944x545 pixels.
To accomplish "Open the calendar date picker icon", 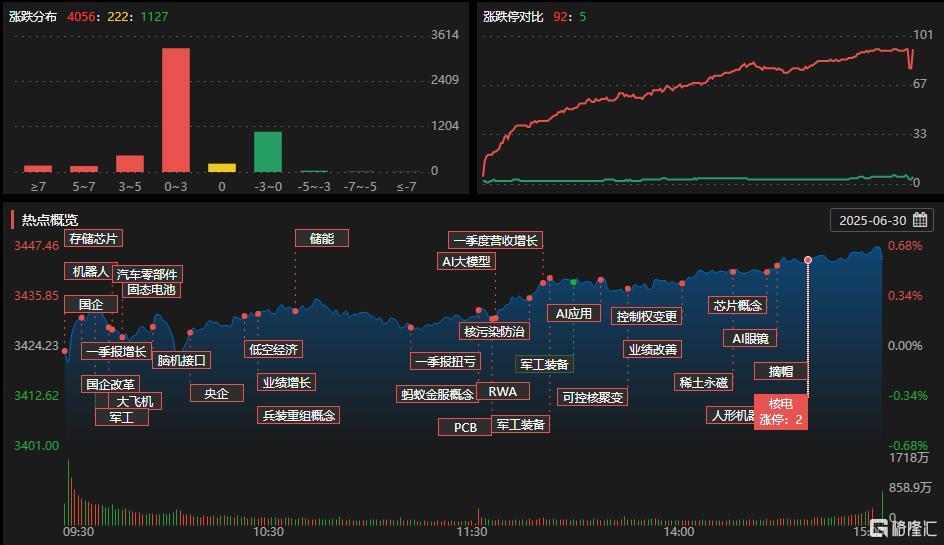I will point(919,220).
